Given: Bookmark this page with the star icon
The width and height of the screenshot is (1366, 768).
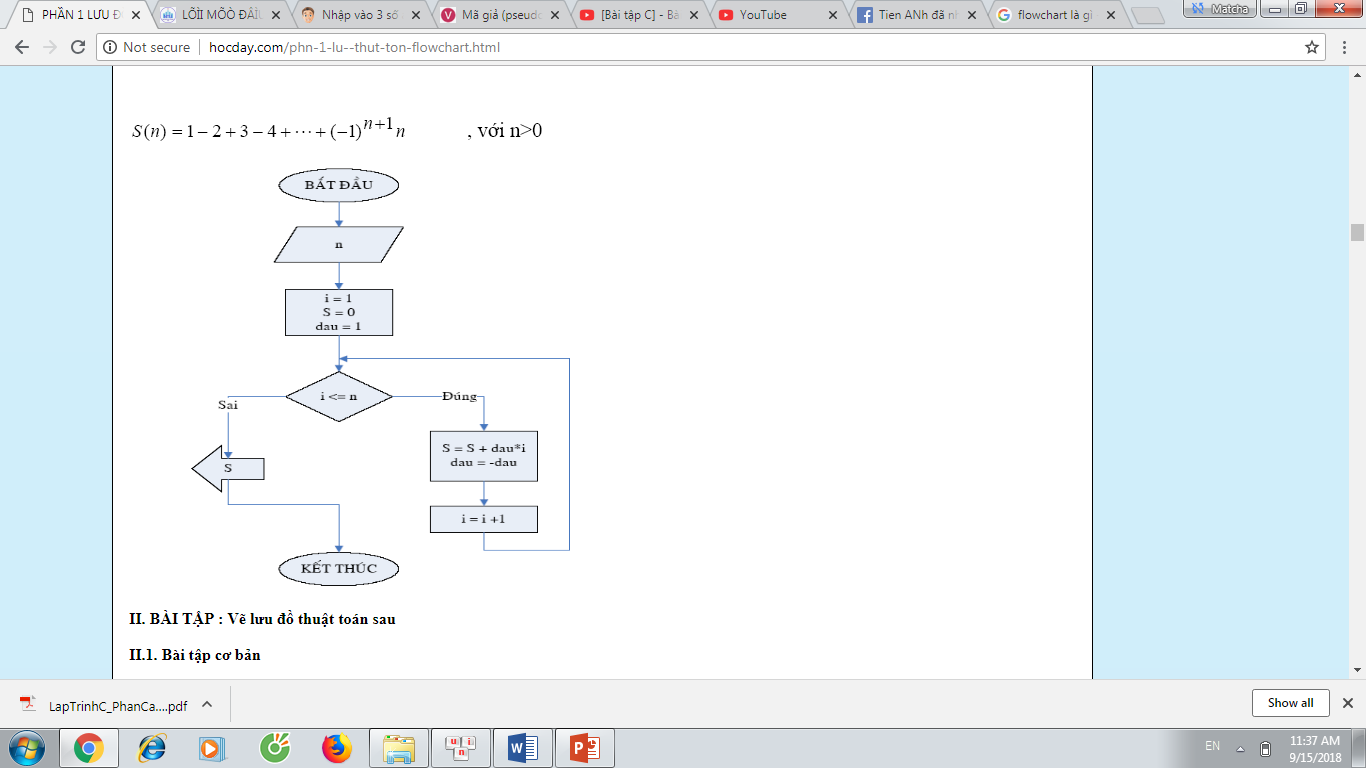Looking at the screenshot, I should (1312, 47).
